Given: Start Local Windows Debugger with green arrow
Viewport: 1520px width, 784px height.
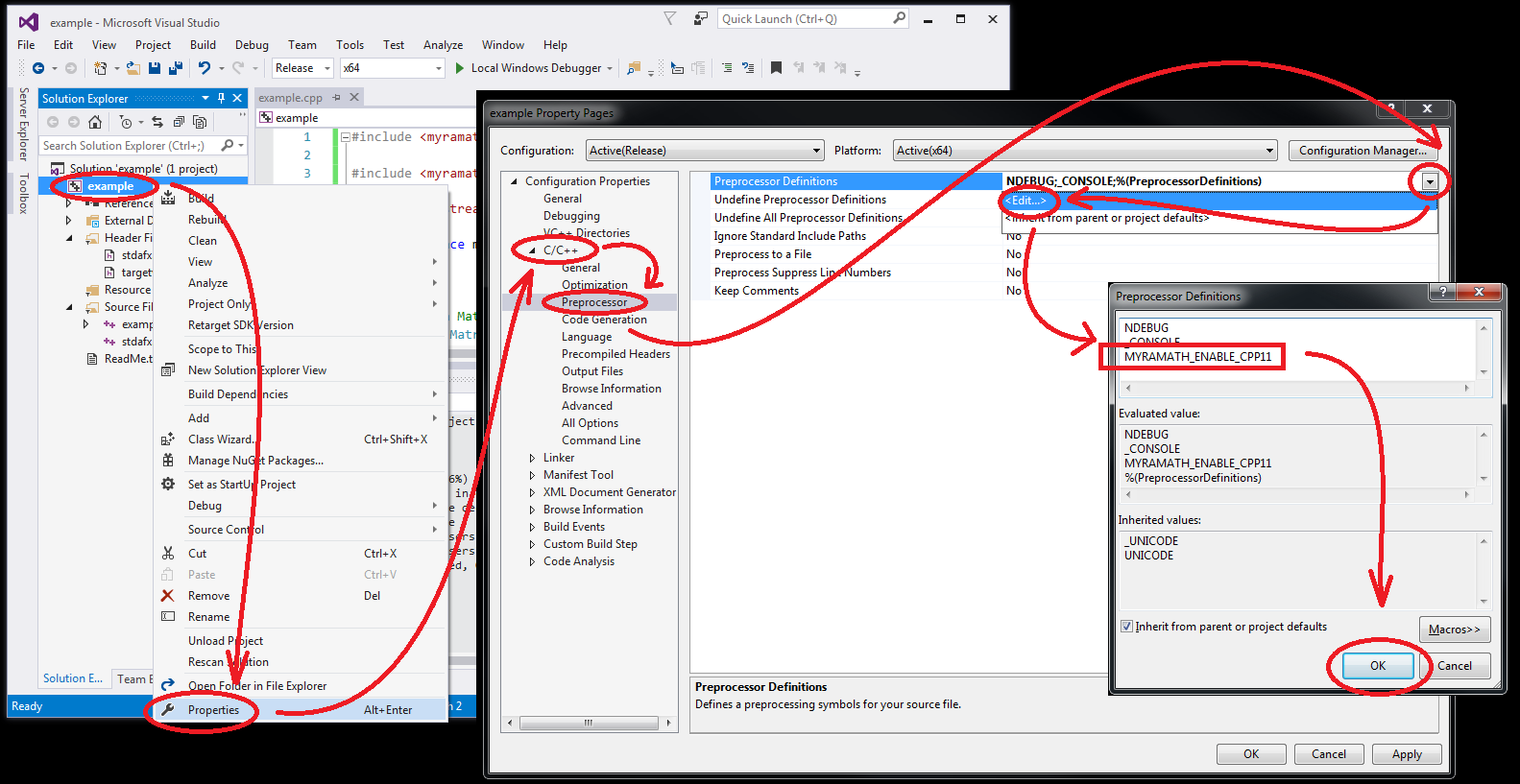Looking at the screenshot, I should tap(460, 68).
